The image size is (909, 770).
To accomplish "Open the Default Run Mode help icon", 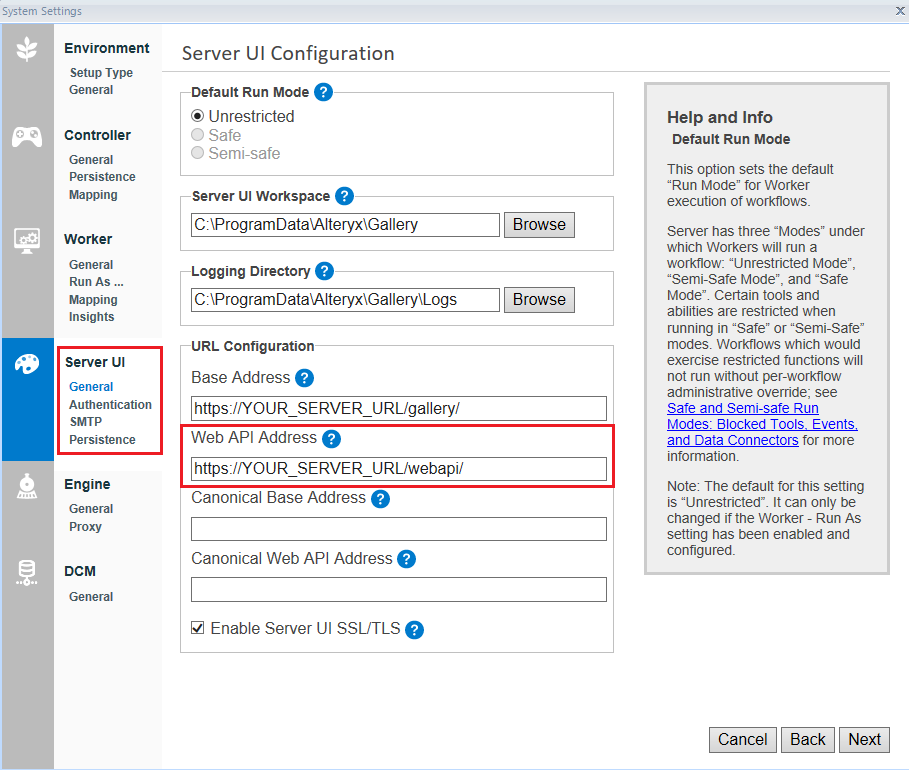I will point(323,91).
